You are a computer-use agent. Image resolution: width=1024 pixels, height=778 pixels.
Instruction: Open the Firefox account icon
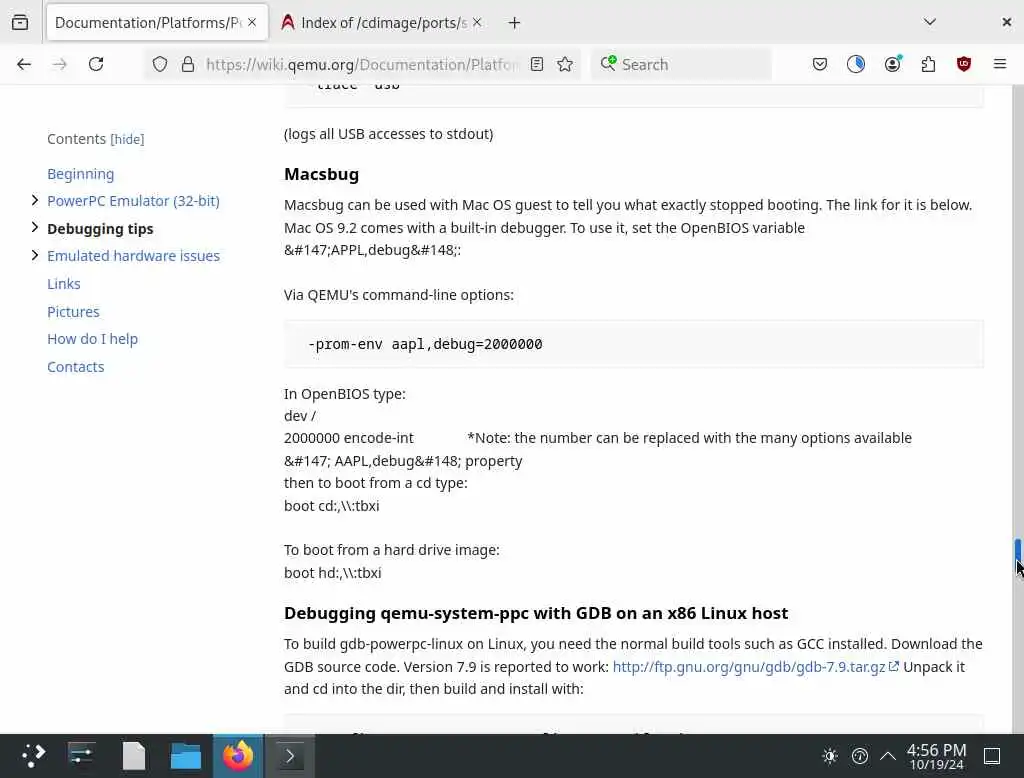point(892,64)
